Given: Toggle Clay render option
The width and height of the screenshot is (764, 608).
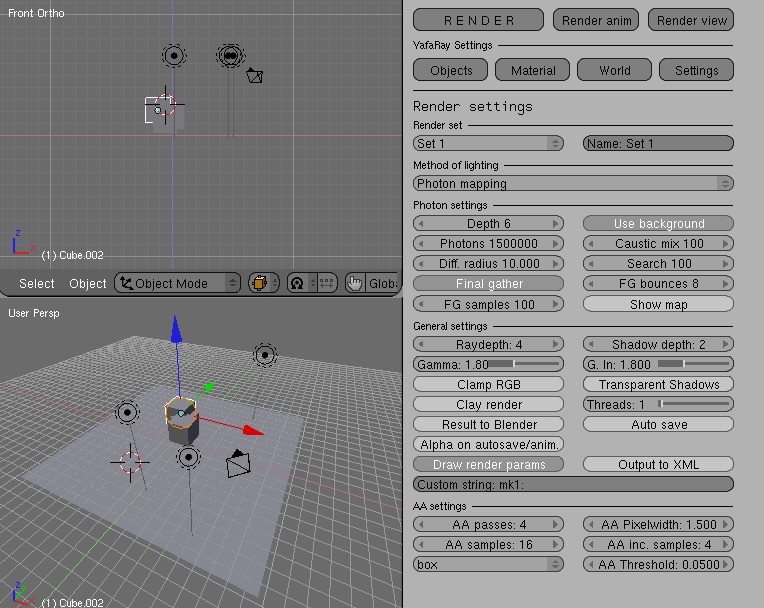Looking at the screenshot, I should 488,404.
